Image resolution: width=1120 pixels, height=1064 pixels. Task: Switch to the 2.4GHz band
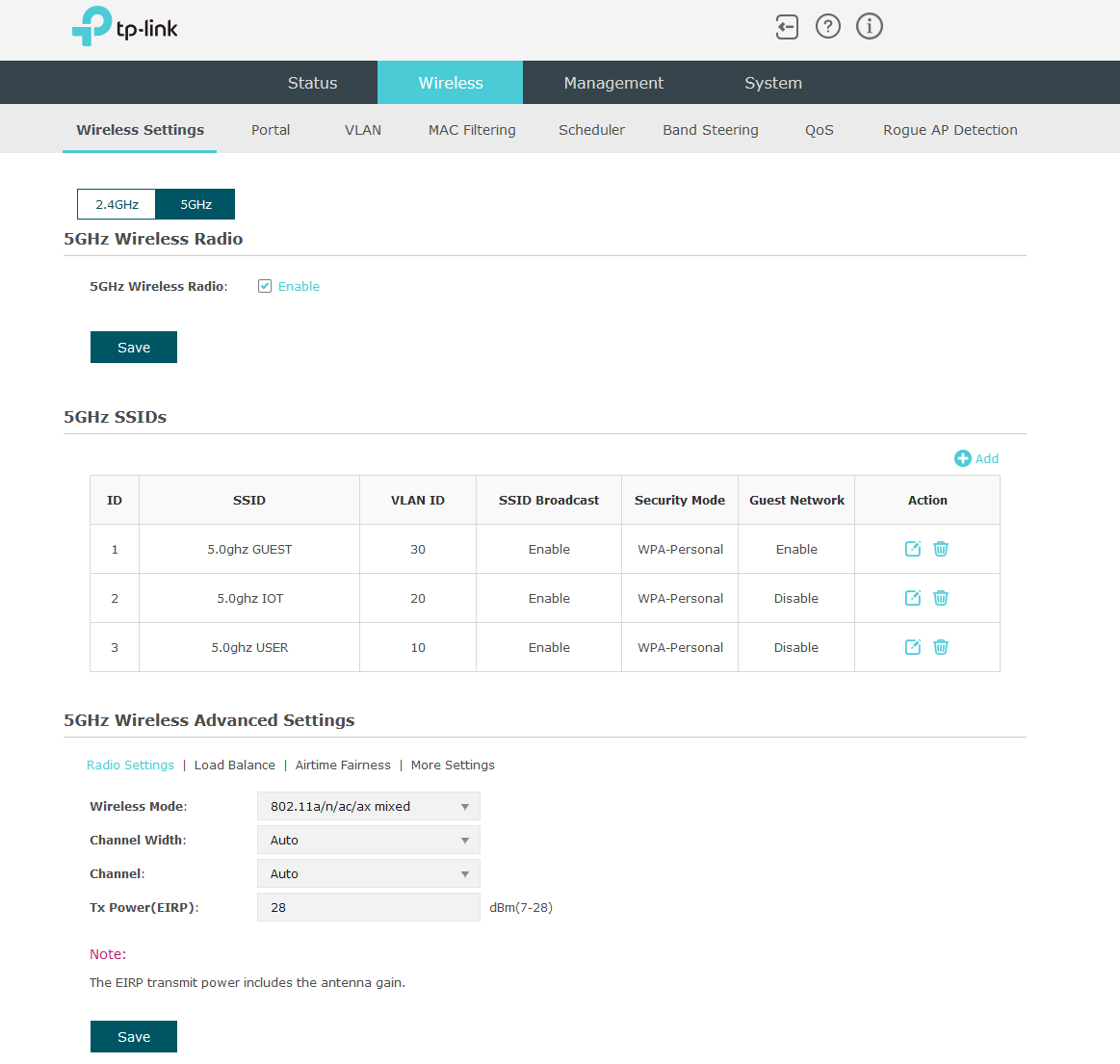[117, 204]
